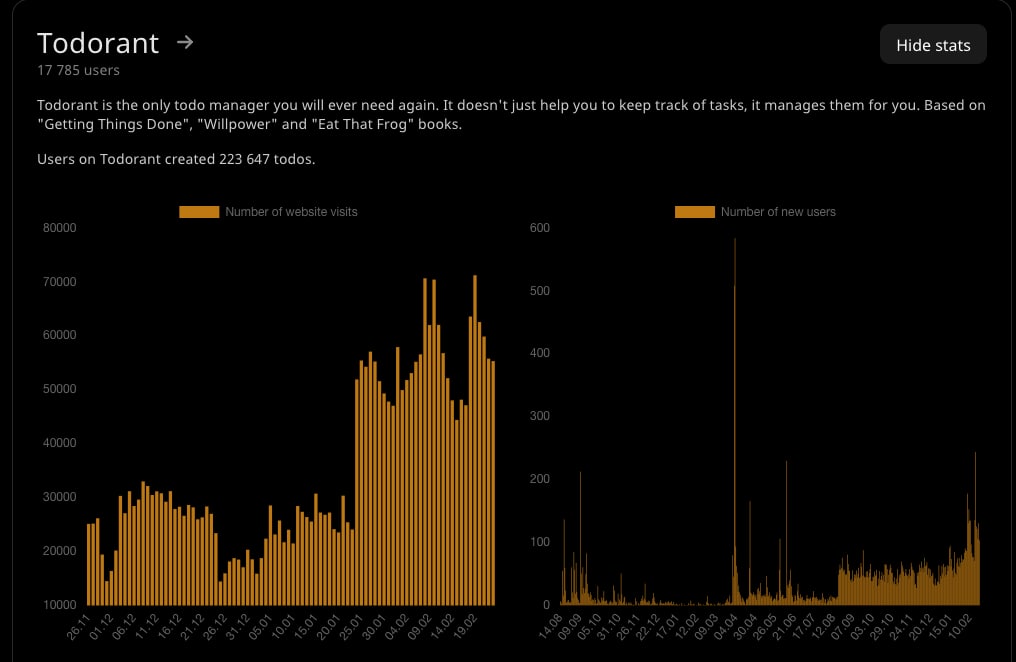Click the 31.12 date label in visits chart
Viewport: 1016px width, 662px height.
click(237, 627)
